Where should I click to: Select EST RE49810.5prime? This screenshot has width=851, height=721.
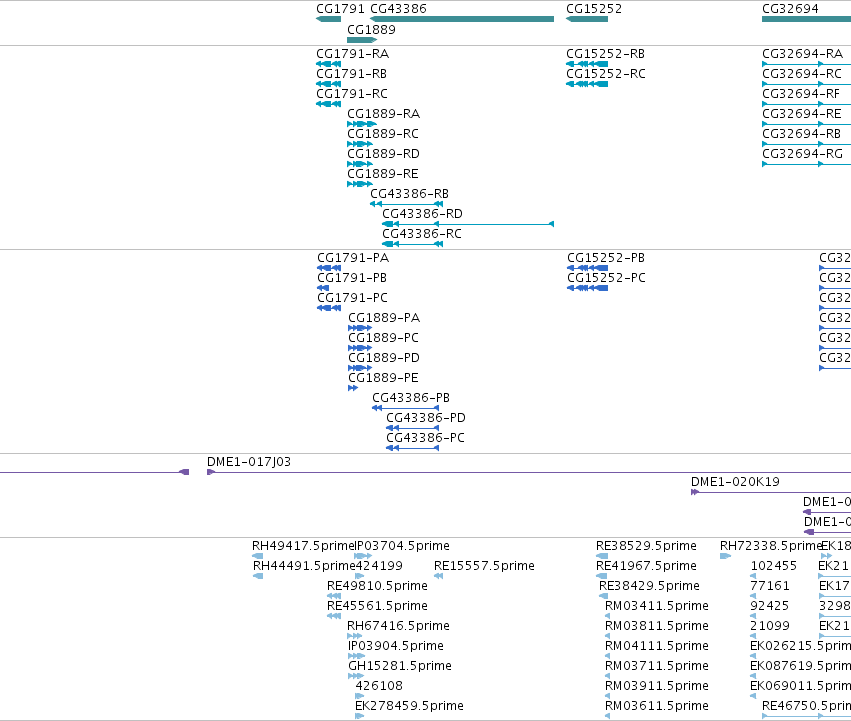334,596
